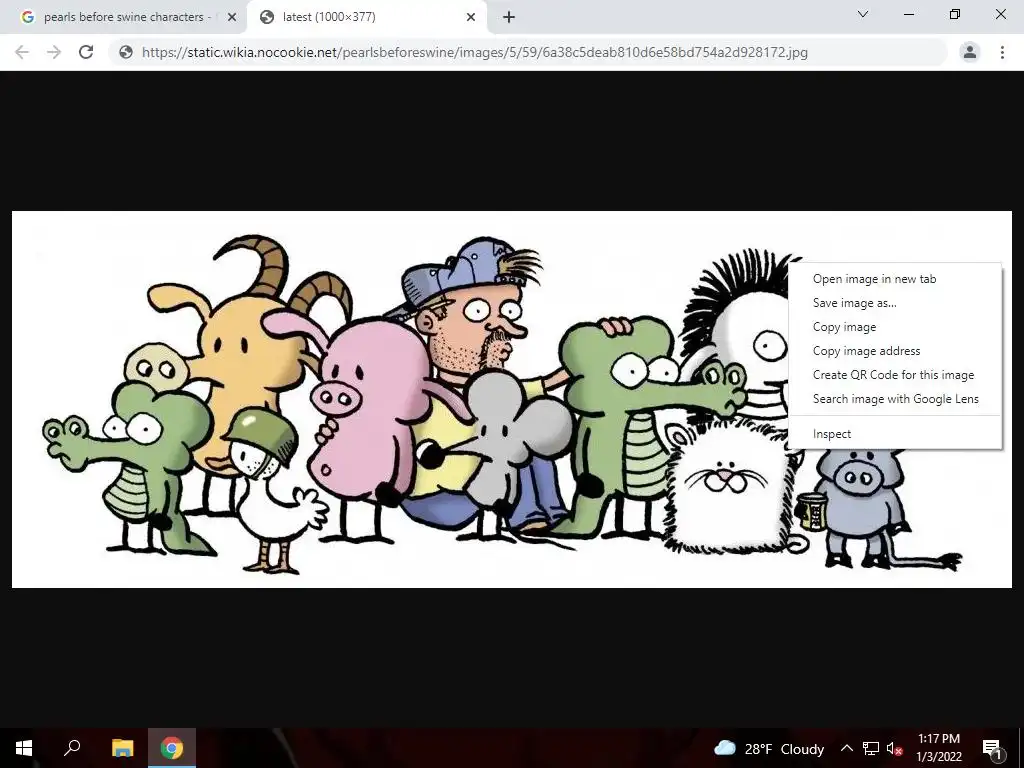Click the network status tray icon
The height and width of the screenshot is (768, 1024).
[871, 748]
